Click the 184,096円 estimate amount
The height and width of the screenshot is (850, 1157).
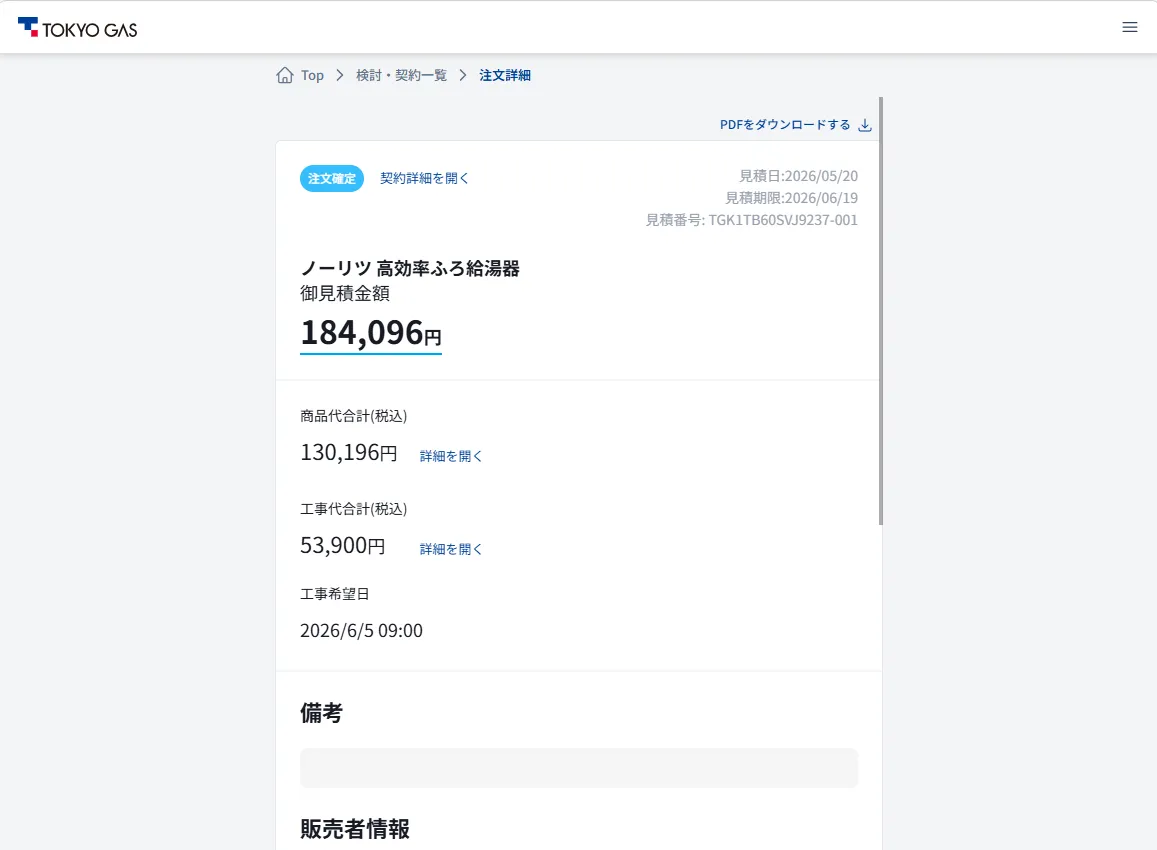[x=370, y=333]
